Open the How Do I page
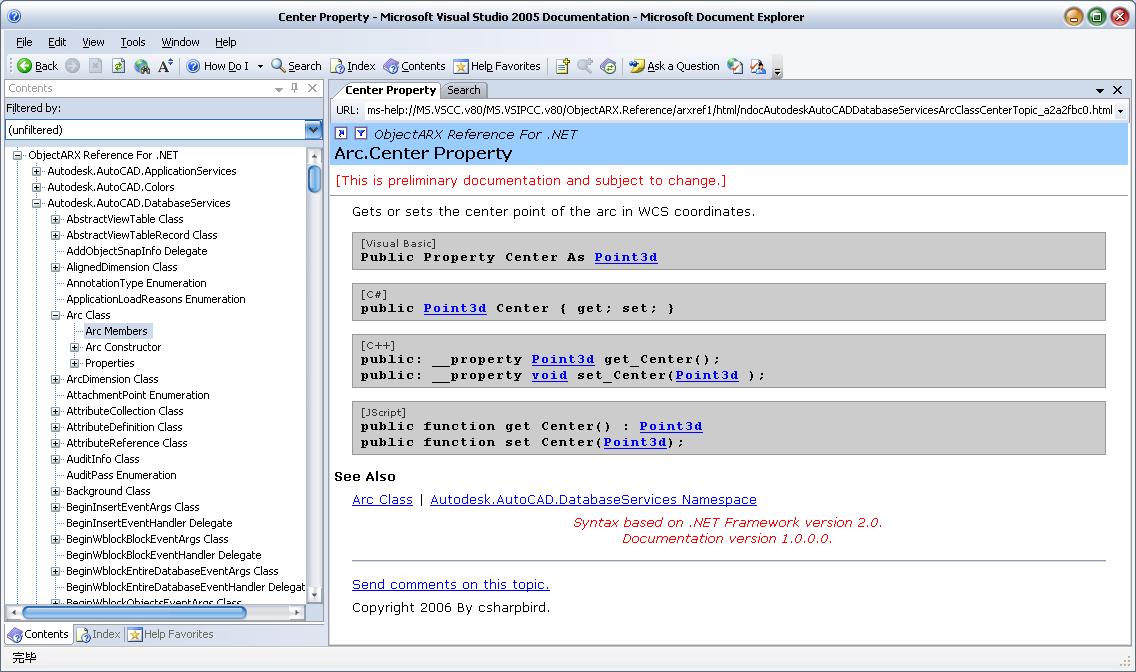This screenshot has width=1136, height=672. pyautogui.click(x=217, y=66)
